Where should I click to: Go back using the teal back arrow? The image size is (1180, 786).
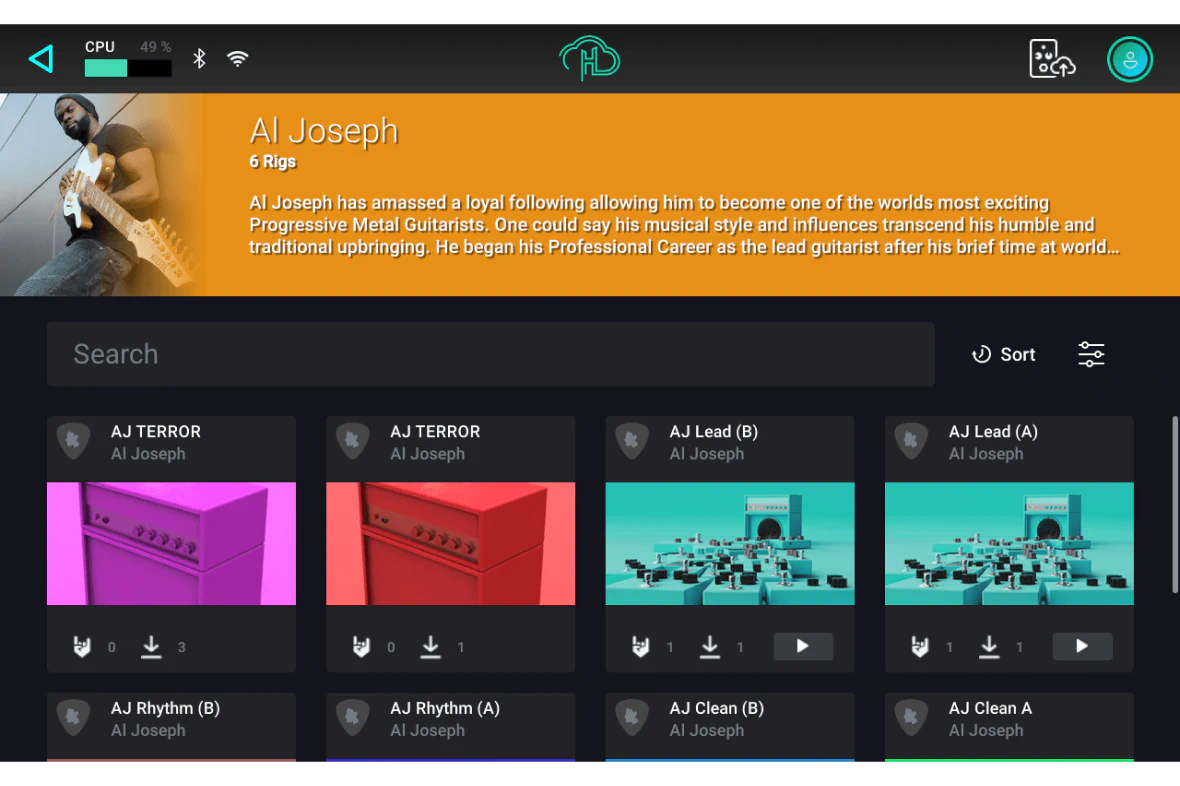pos(41,59)
